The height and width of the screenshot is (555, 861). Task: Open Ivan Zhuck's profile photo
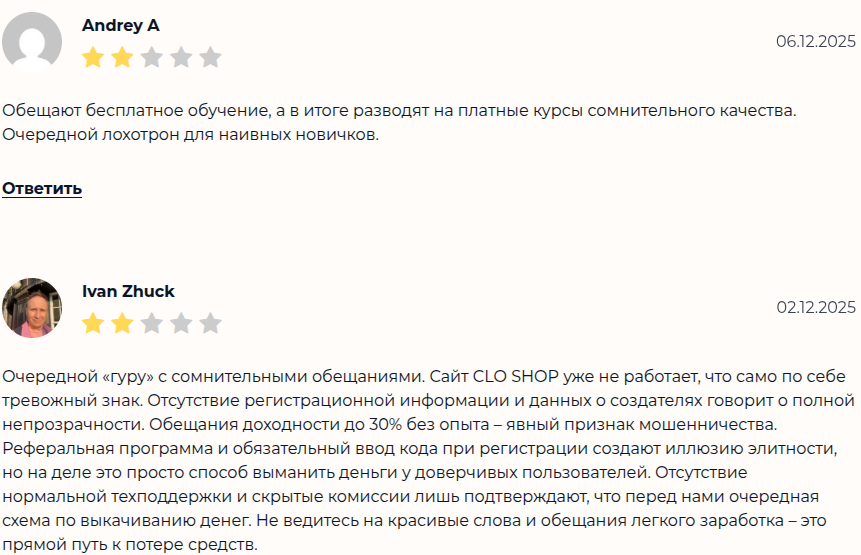click(x=32, y=308)
